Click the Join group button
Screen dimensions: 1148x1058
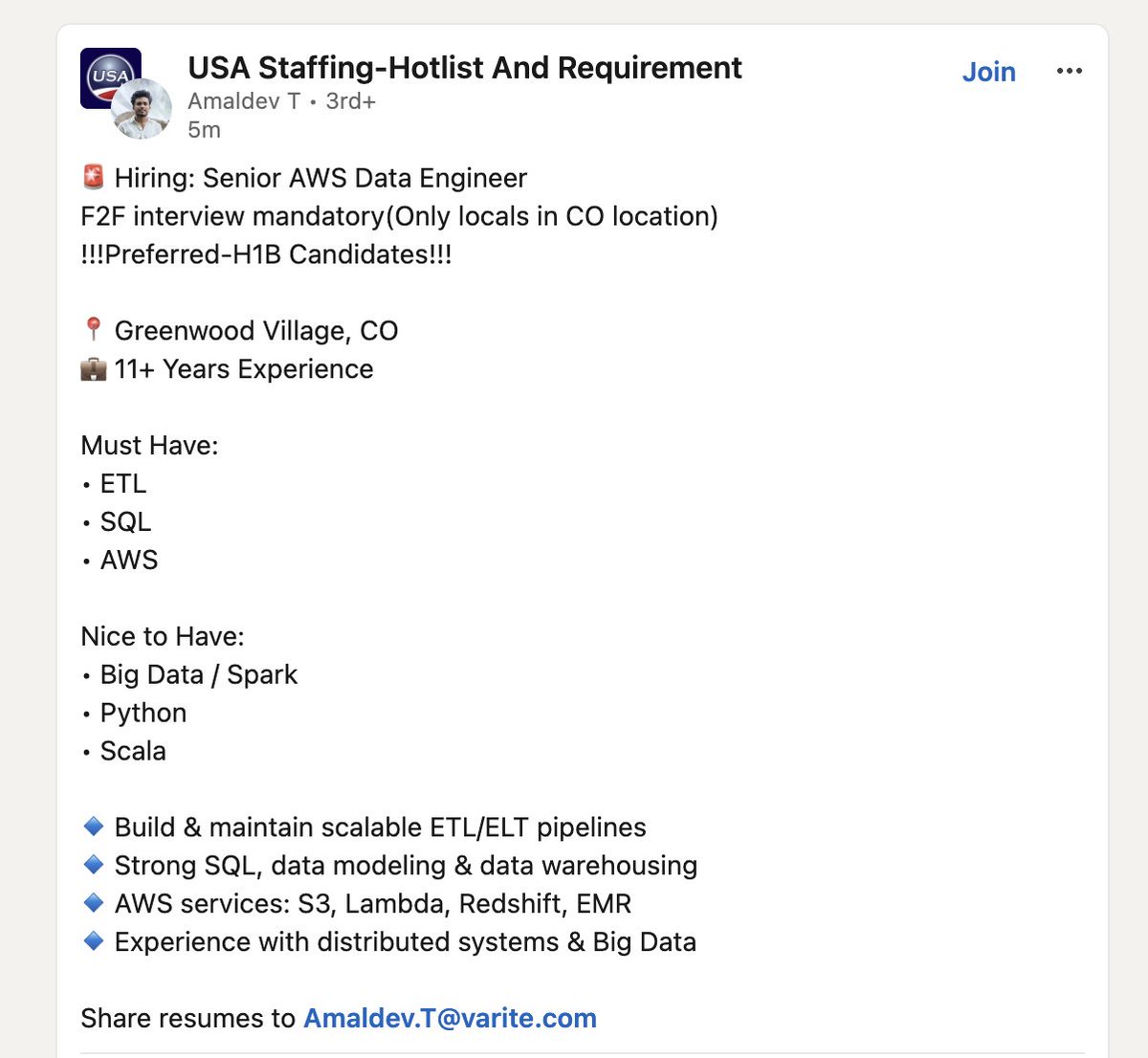click(x=988, y=72)
